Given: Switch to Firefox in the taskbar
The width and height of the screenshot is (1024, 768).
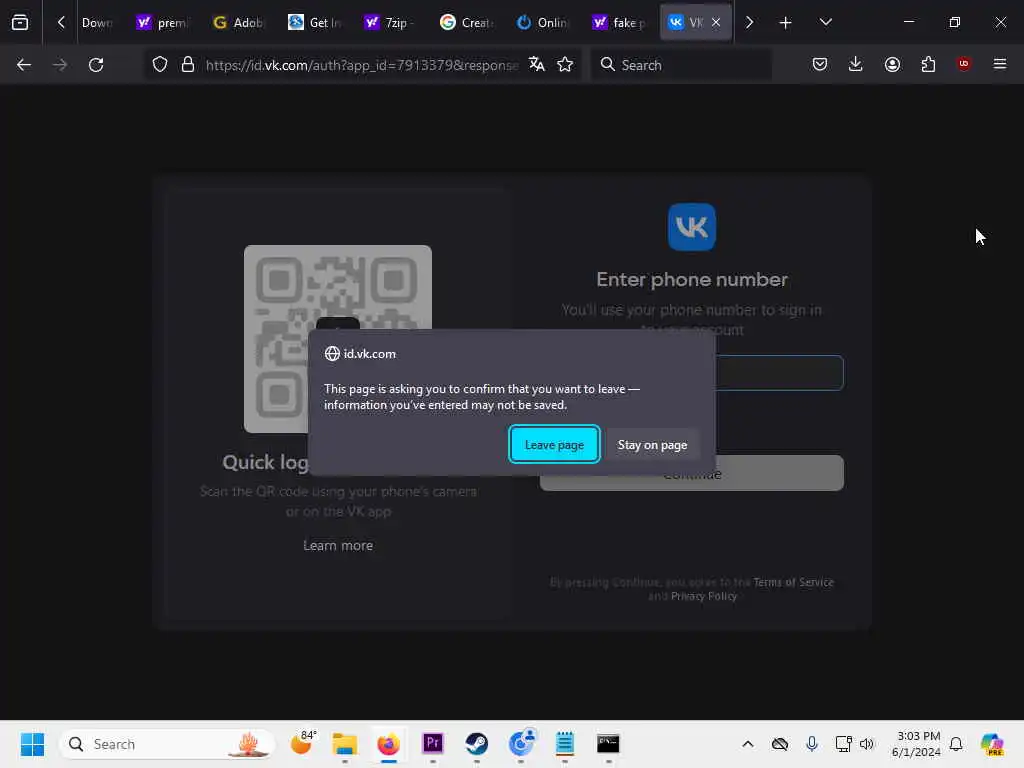Looking at the screenshot, I should pos(389,744).
